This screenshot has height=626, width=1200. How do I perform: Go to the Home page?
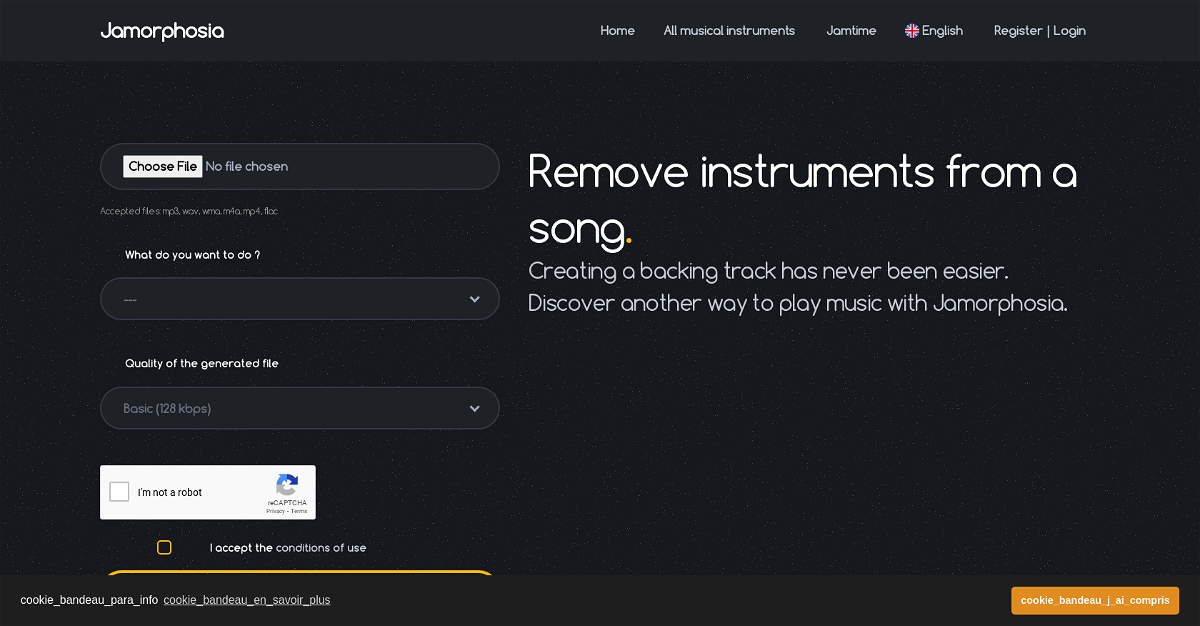coord(617,31)
